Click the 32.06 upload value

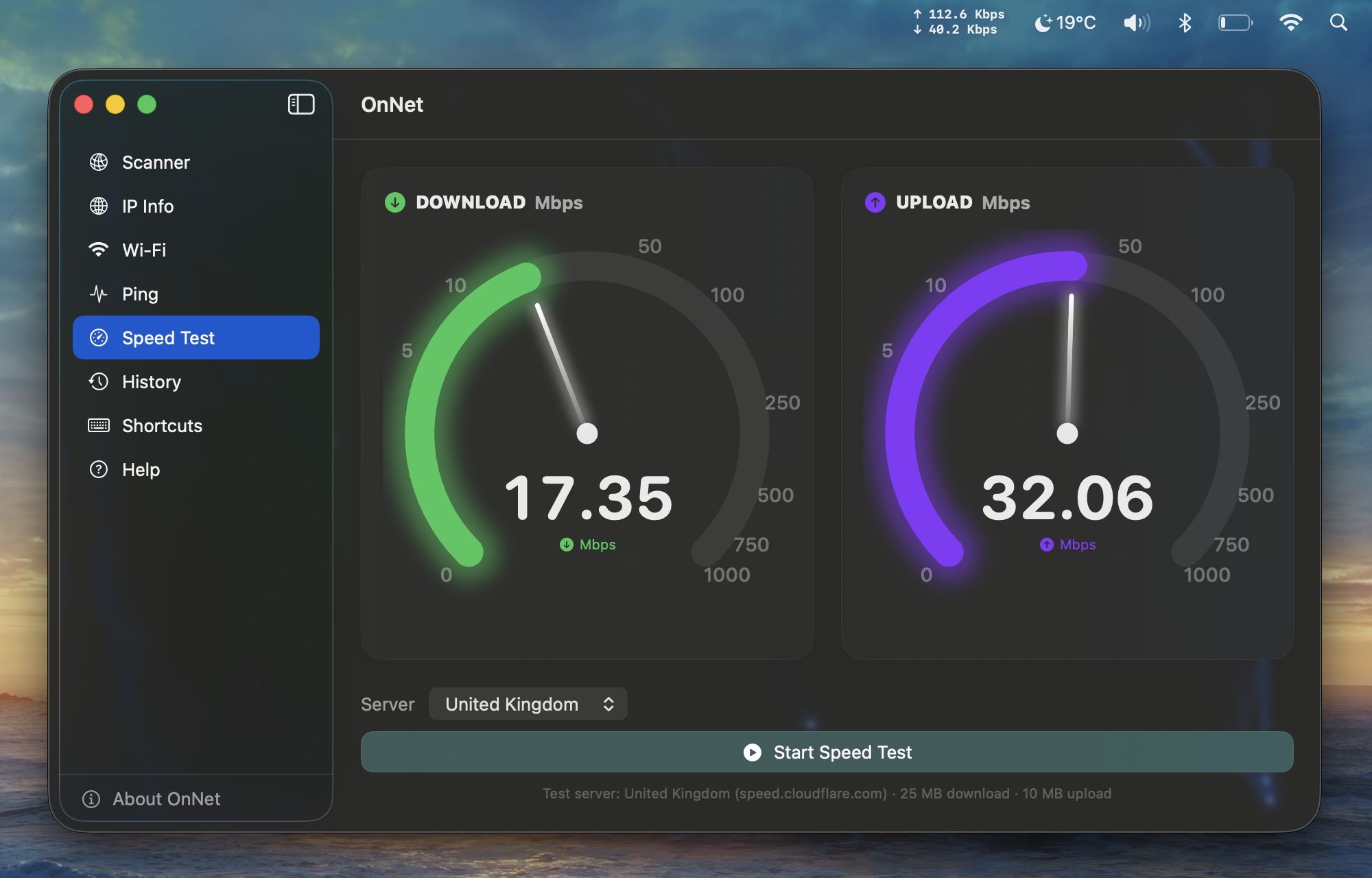[x=1067, y=498]
